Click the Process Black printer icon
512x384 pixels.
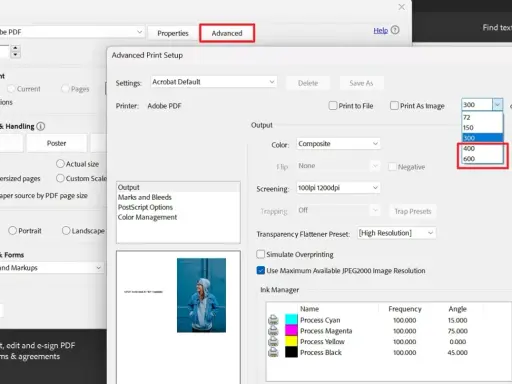pos(273,352)
